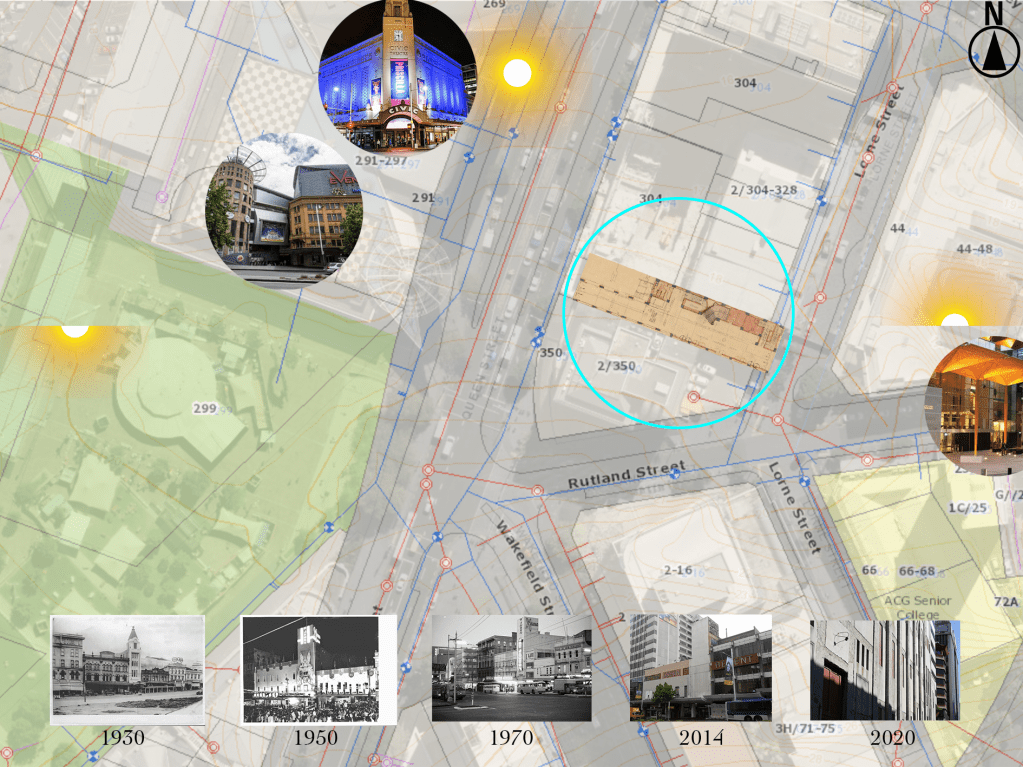Click the yellow sun marker beside Civic Theatre photo
The height and width of the screenshot is (767, 1023).
point(516,73)
